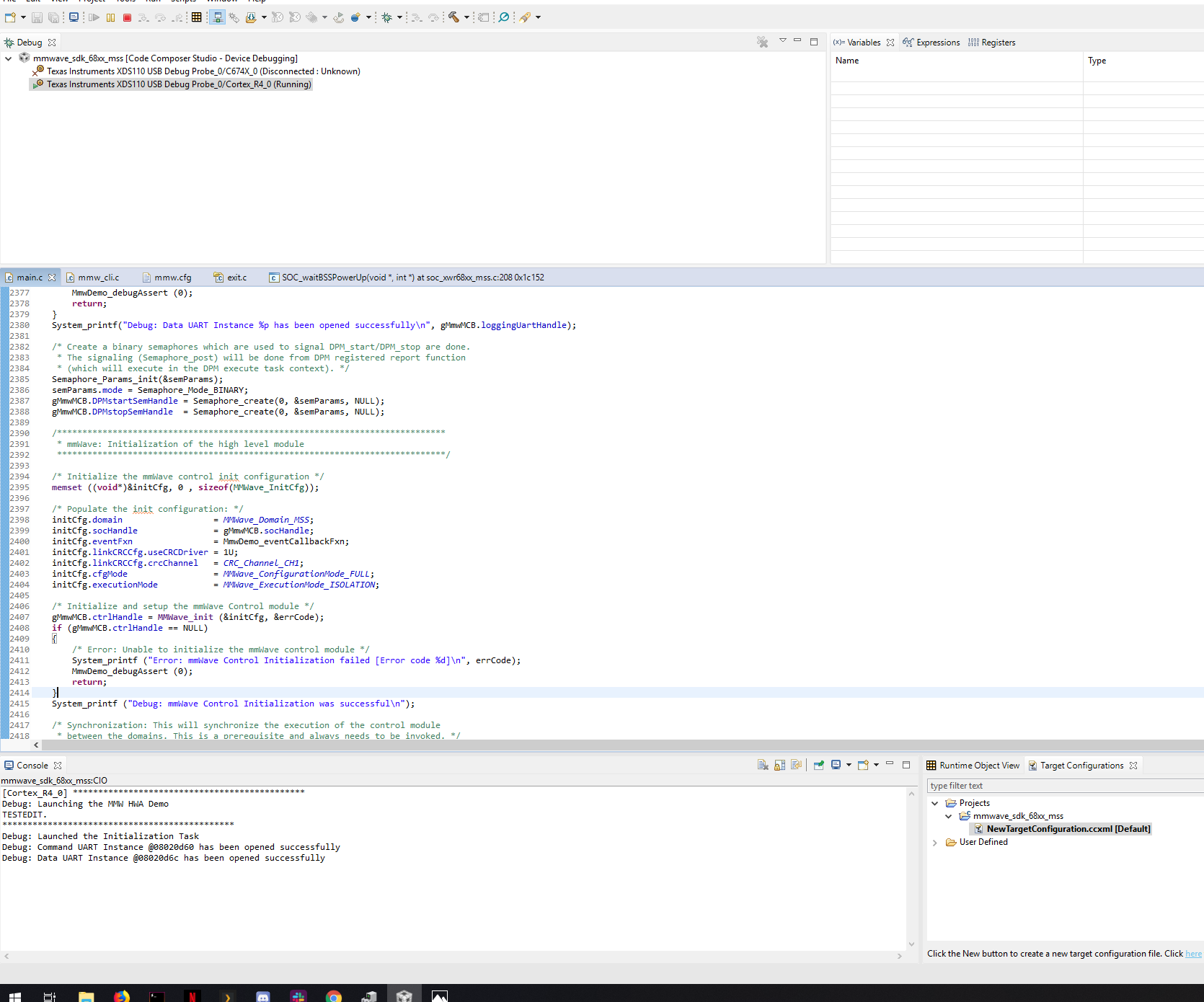This screenshot has height=1002, width=1204.
Task: Collapse the mmwave_sdk_68xx_mss target configurations node
Action: click(949, 816)
